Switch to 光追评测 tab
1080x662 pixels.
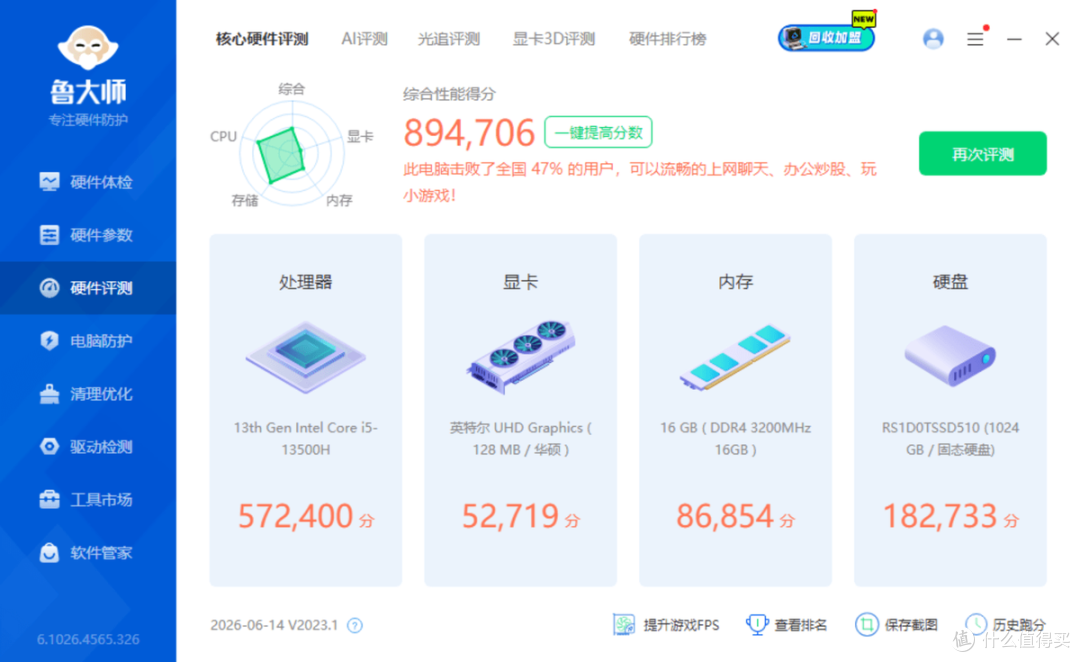click(448, 39)
